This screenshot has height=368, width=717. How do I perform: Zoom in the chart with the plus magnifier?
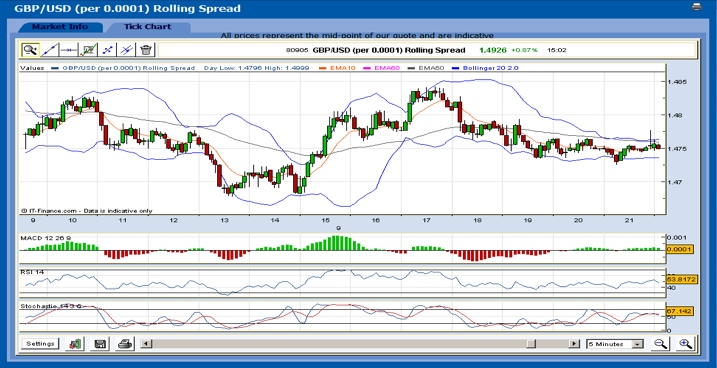pyautogui.click(x=685, y=344)
